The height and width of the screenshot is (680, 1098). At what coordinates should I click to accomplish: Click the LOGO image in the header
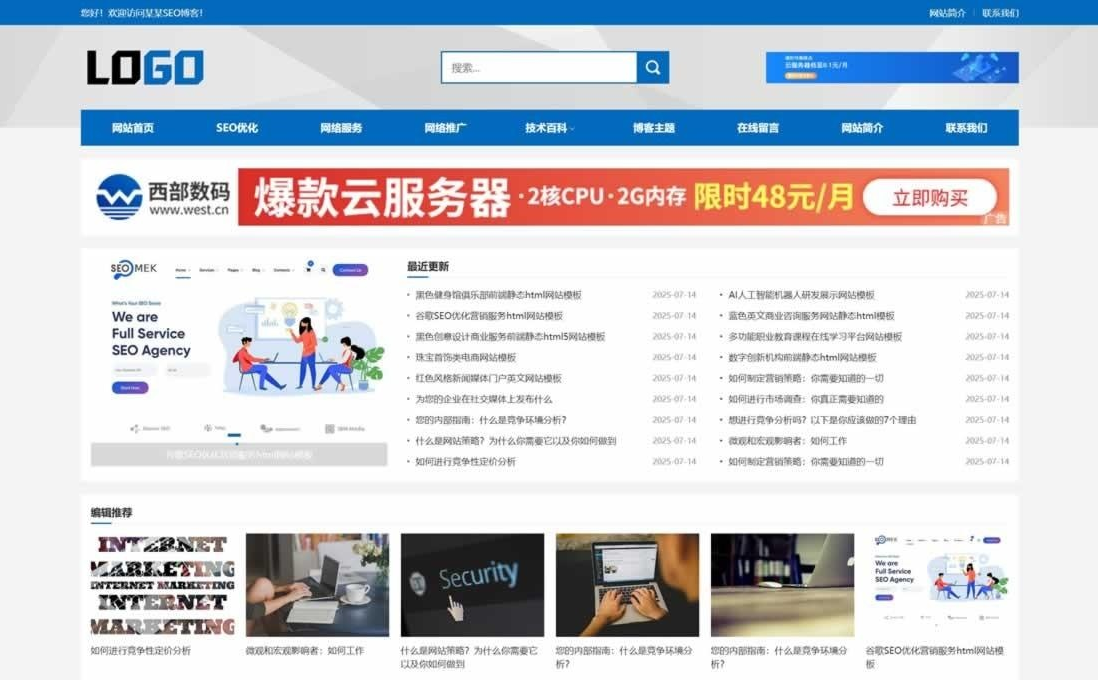[146, 67]
